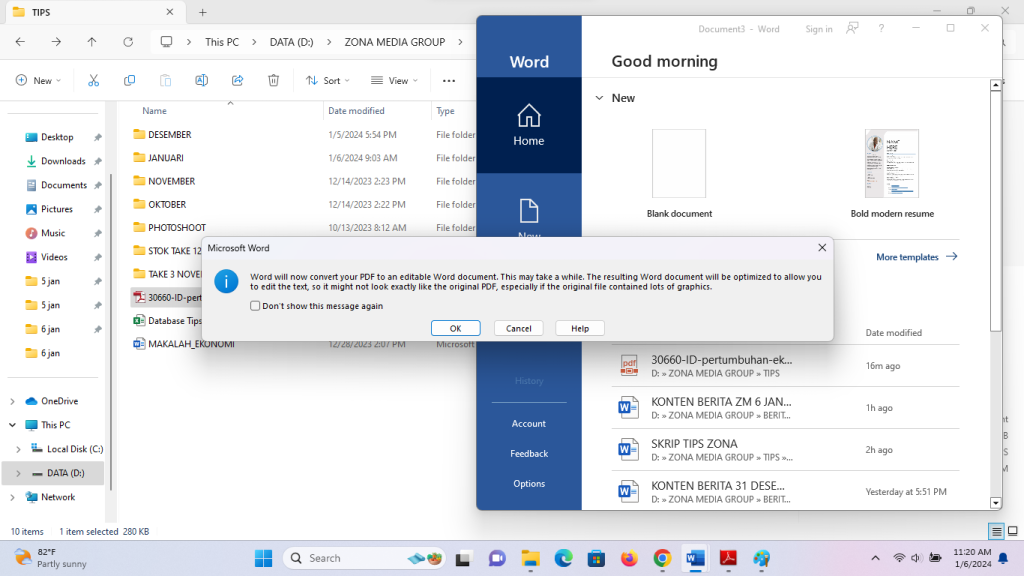Open recent file 30660-ID-pertumbuhan-ek PDF
1024x576 pixels.
(x=785, y=366)
